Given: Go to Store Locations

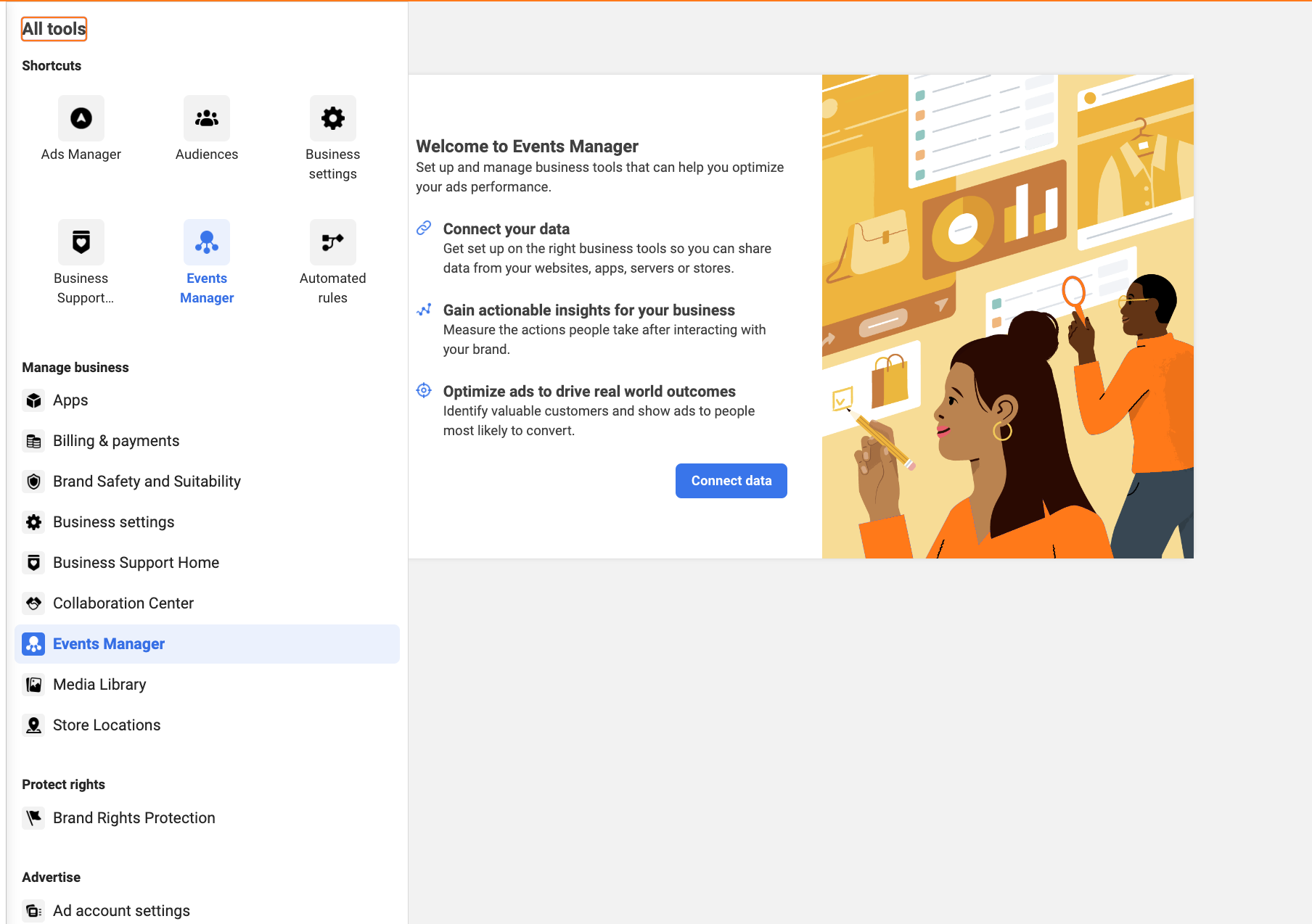Looking at the screenshot, I should [207, 725].
